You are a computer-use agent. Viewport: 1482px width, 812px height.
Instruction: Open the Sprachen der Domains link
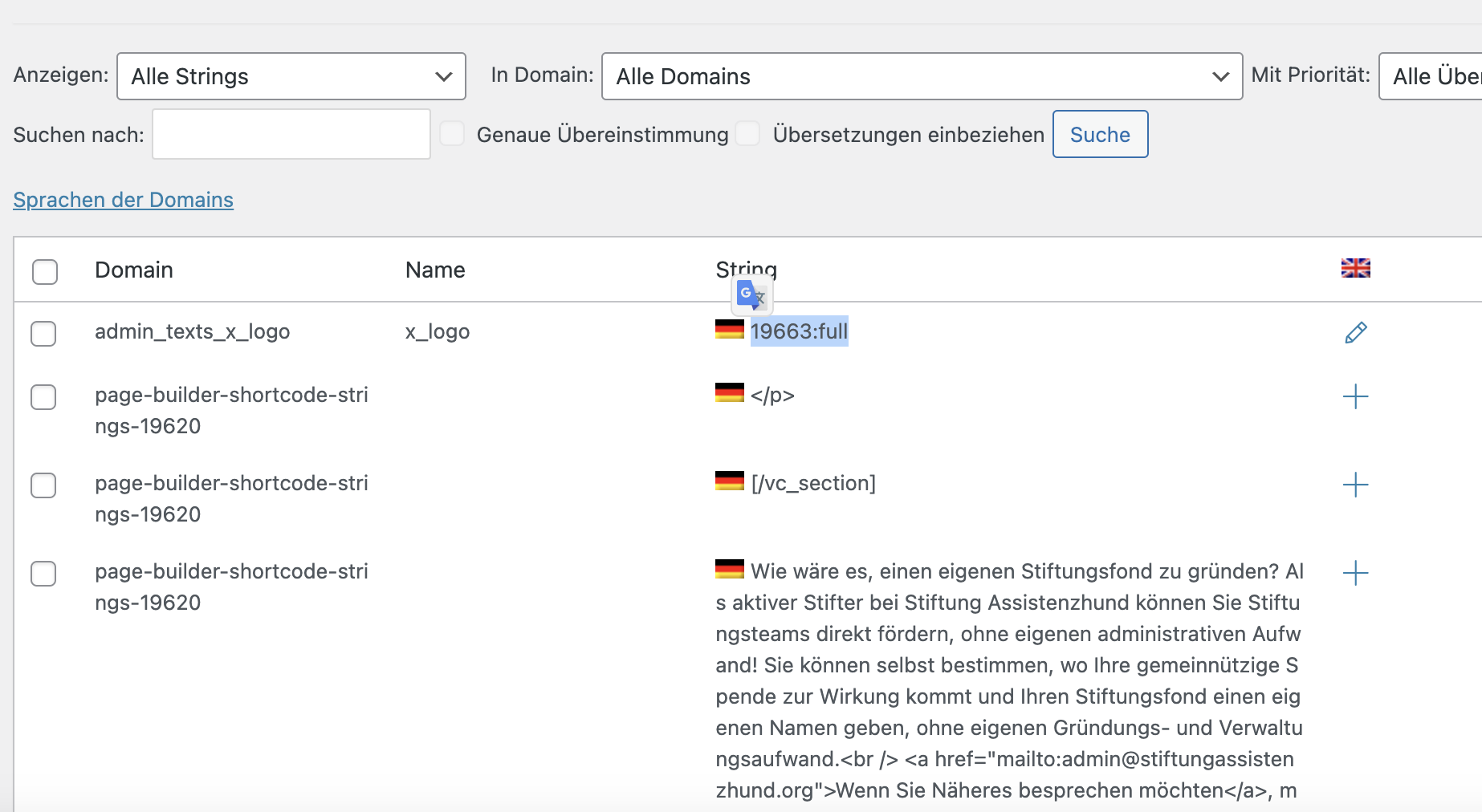click(123, 200)
